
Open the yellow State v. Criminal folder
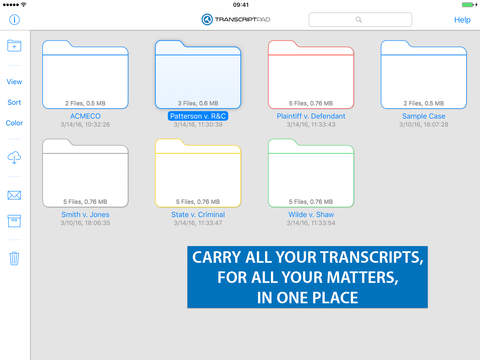coord(198,173)
